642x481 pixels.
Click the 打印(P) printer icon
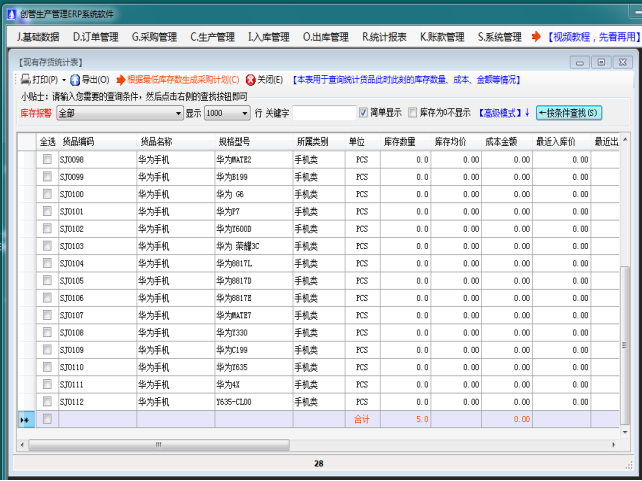[x=25, y=79]
